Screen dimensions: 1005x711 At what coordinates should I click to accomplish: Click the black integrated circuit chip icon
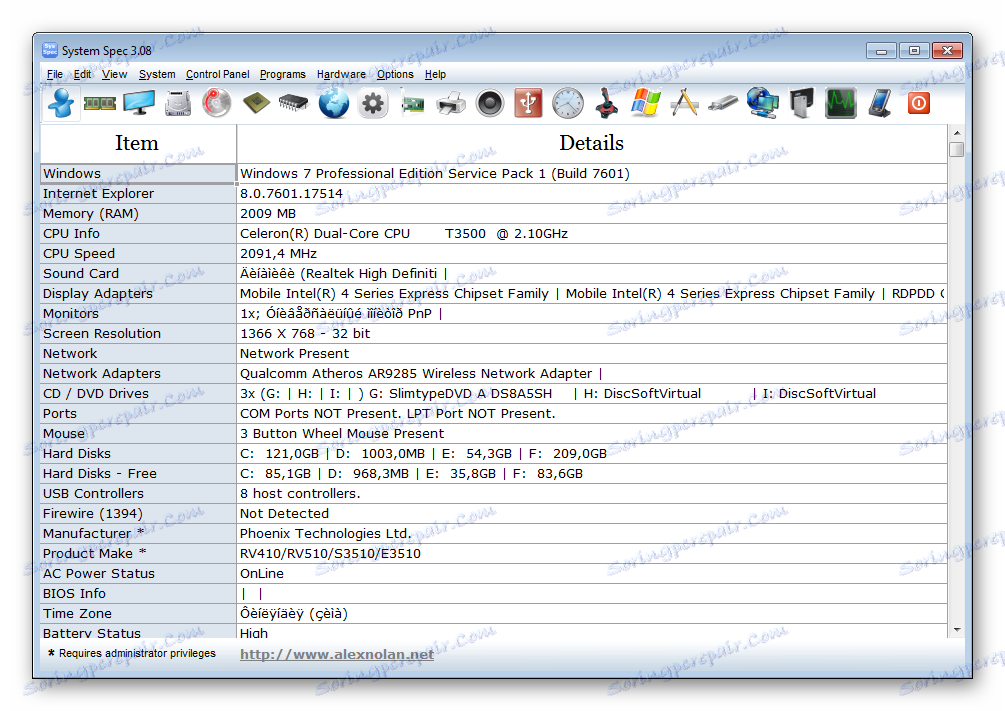coord(294,103)
